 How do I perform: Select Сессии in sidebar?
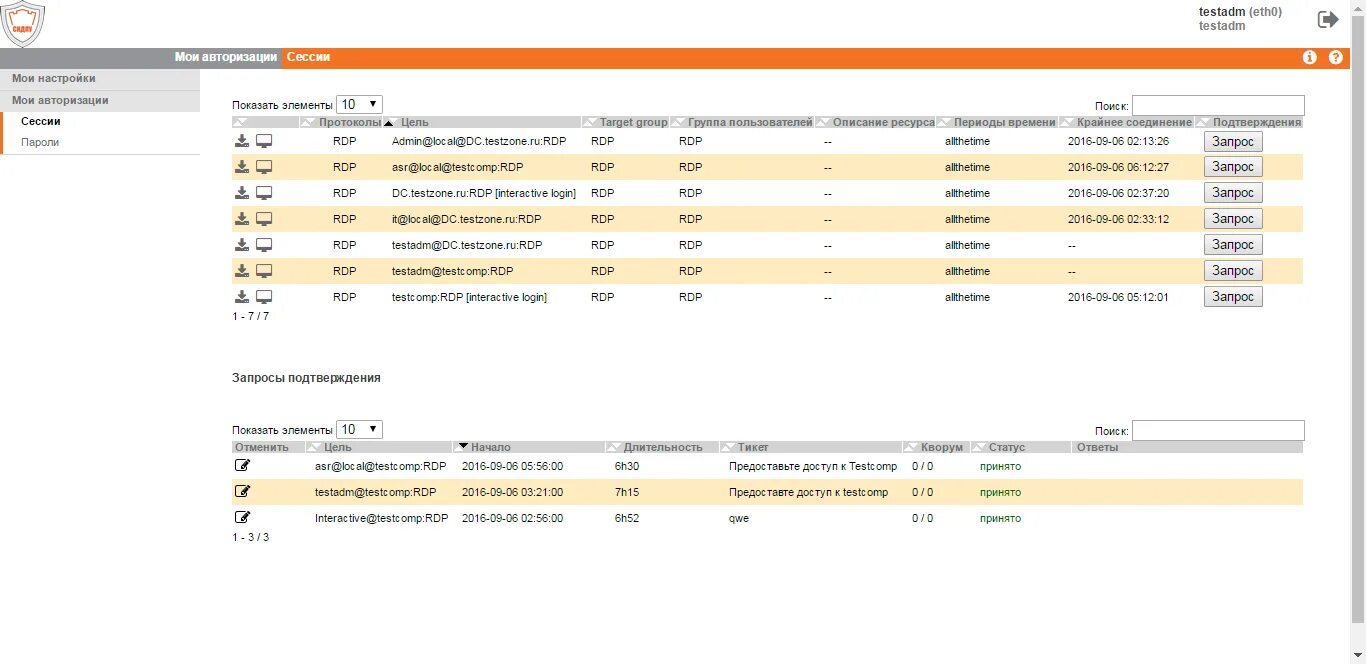41,121
